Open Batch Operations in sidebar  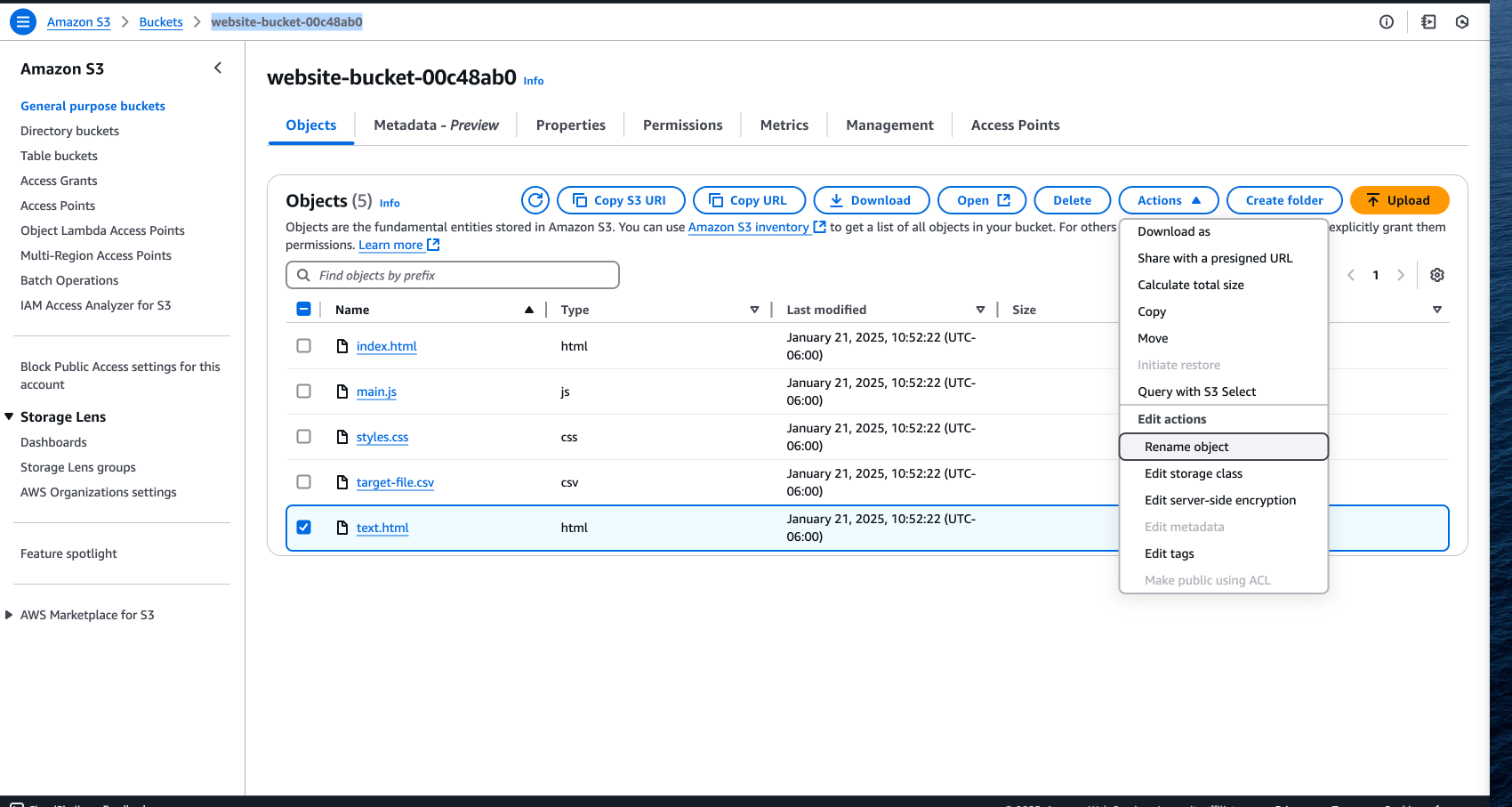click(69, 280)
